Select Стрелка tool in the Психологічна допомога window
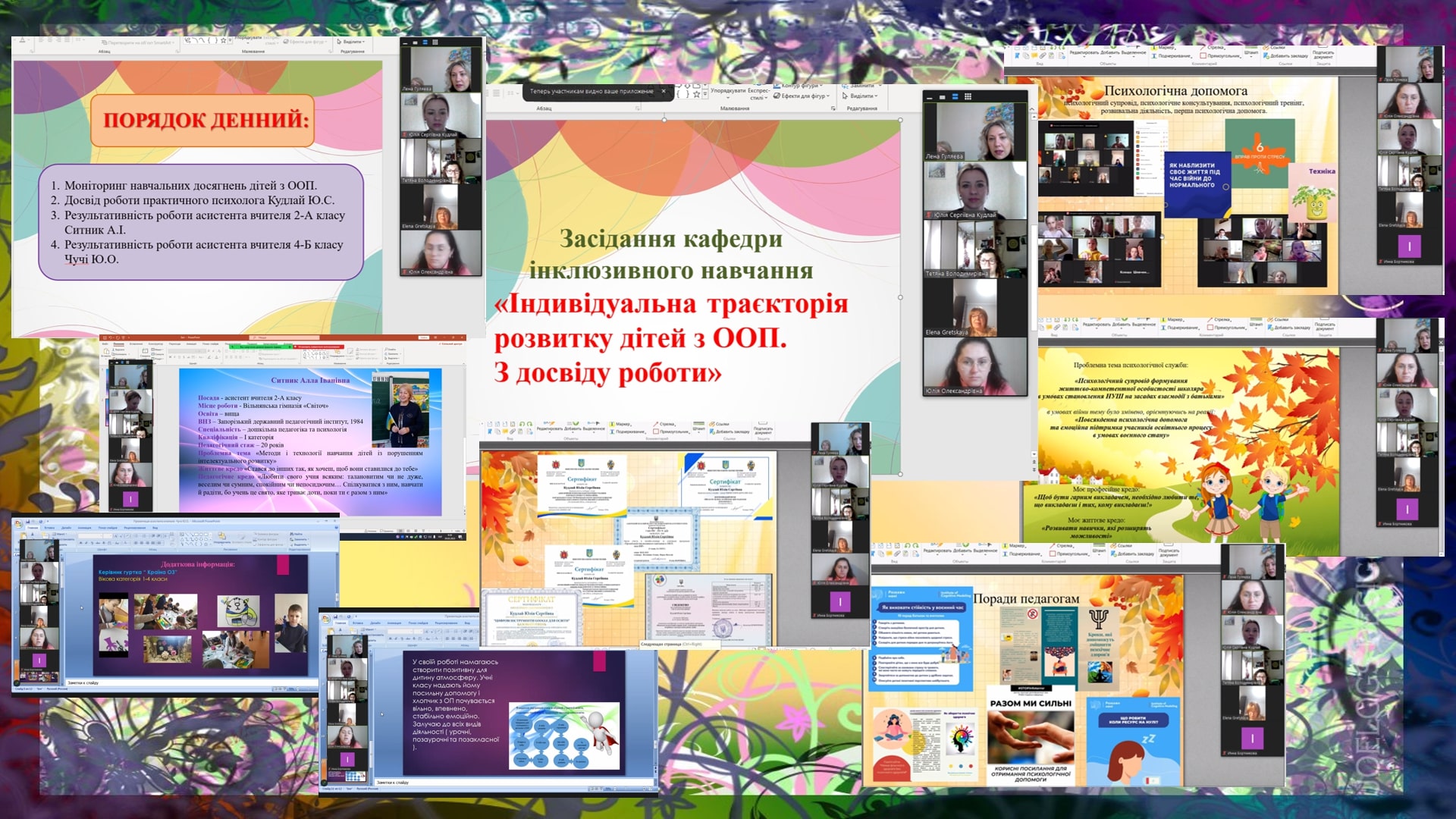The height and width of the screenshot is (819, 1456). (x=1213, y=48)
